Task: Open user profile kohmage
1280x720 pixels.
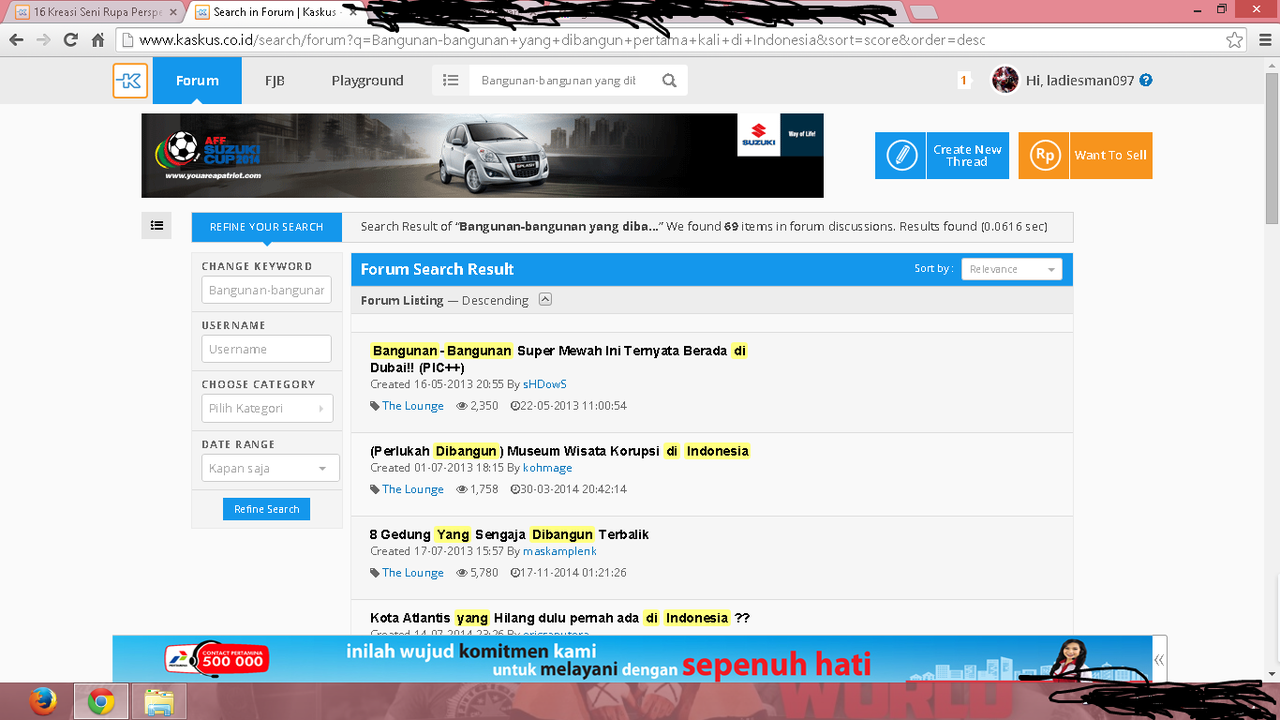Action: (548, 467)
